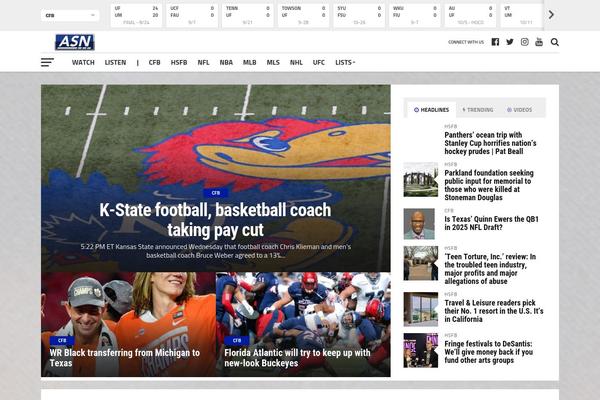Viewport: 600px width, 400px height.
Task: Click 'CONNECT WITH US' label
Action: (466, 42)
